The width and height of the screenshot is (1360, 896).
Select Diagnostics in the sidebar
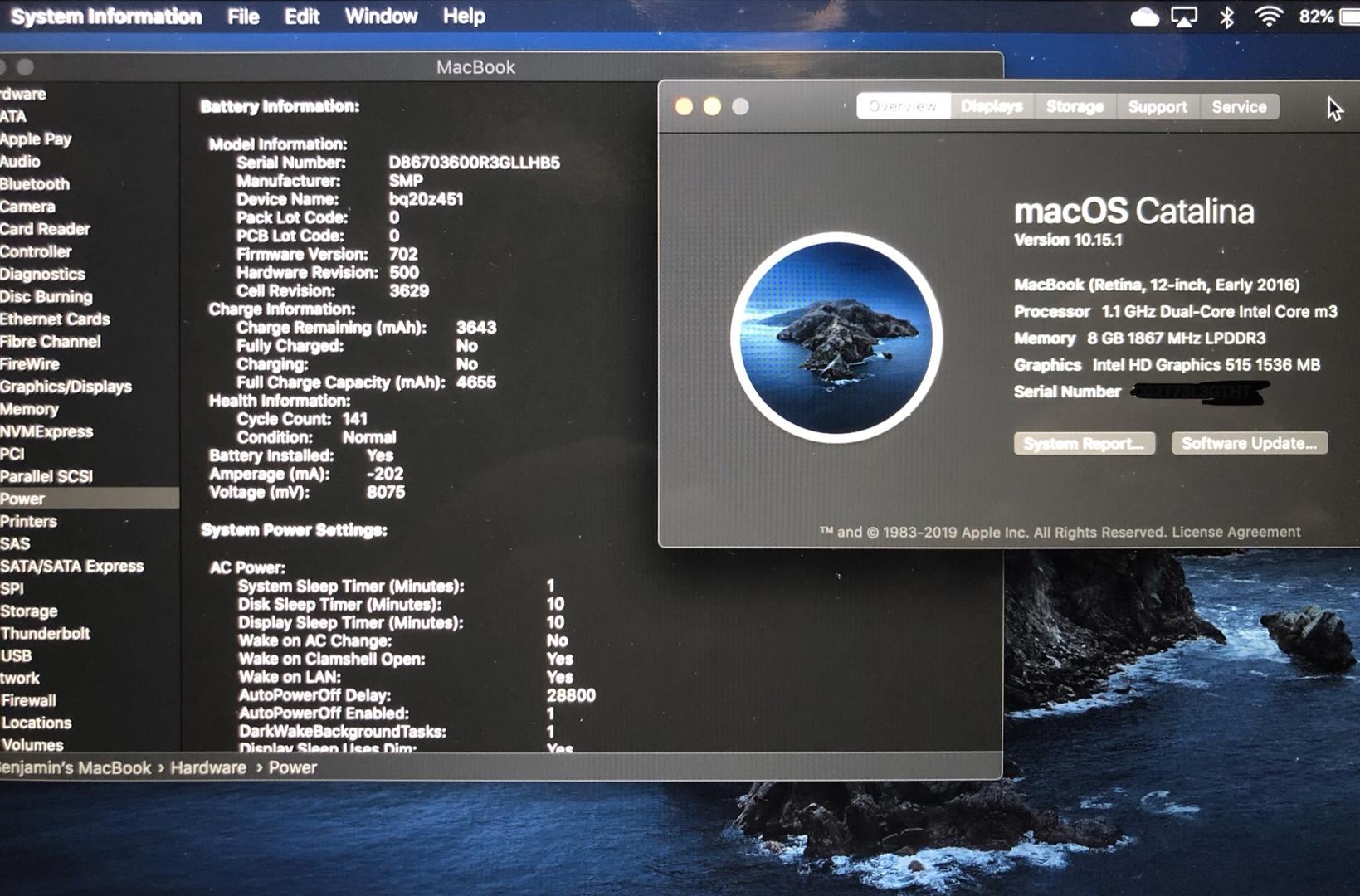click(42, 274)
